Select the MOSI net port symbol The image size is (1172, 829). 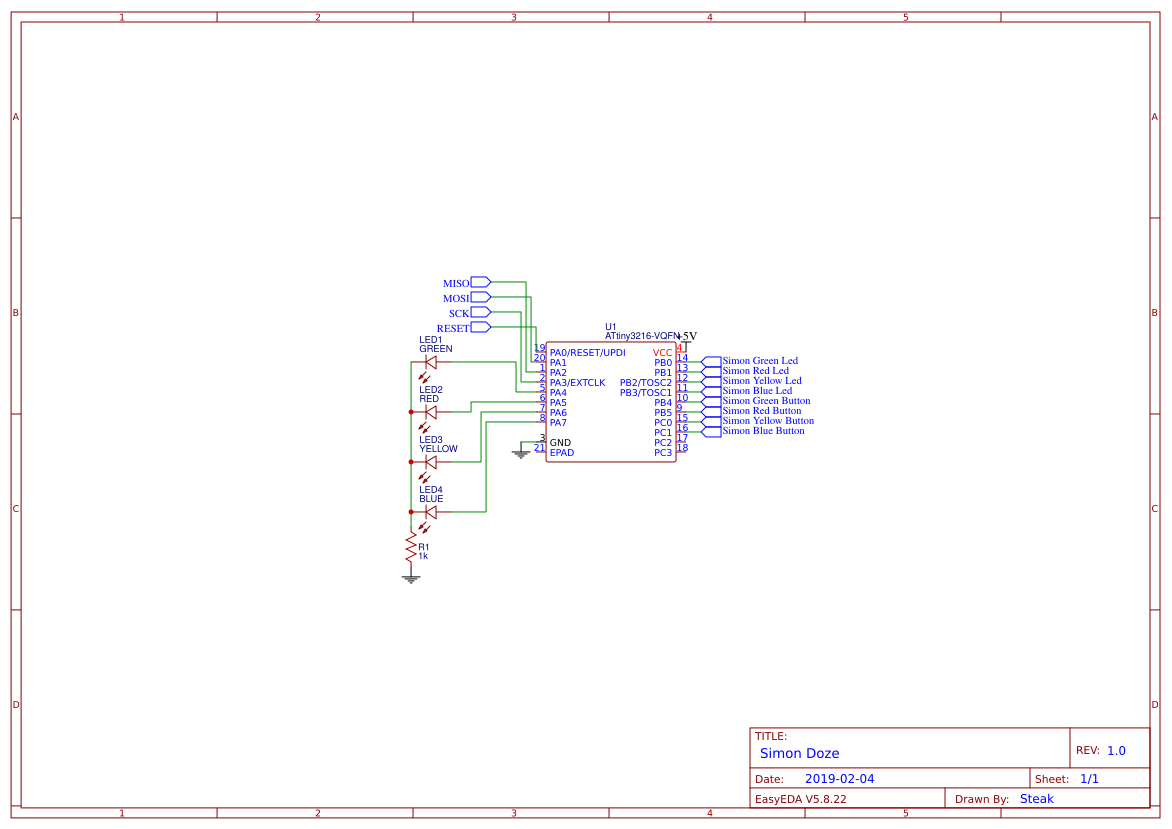coord(480,297)
